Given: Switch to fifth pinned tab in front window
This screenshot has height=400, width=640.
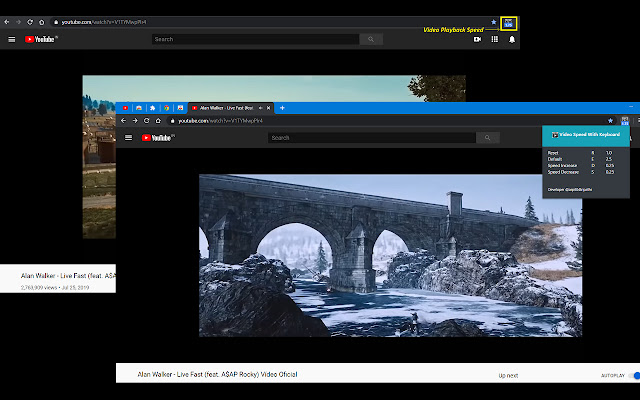Looking at the screenshot, I should [x=180, y=108].
